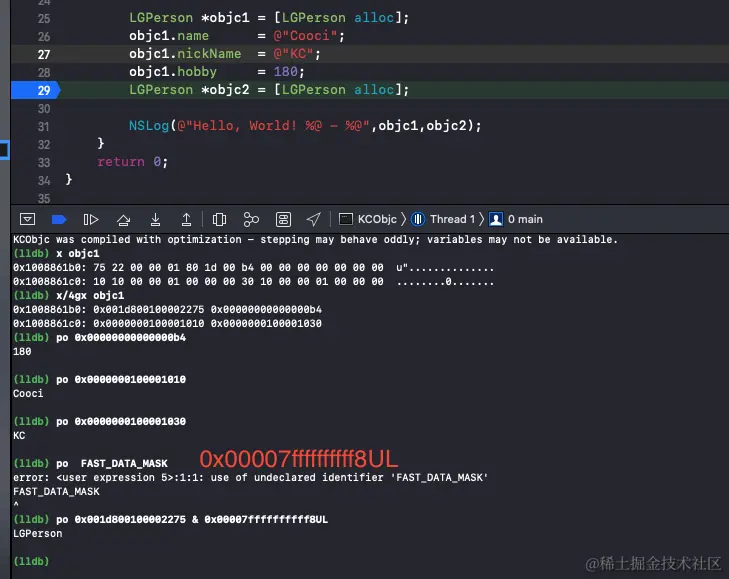Click the undeclared identifier error line
729x579 pixels.
coord(250,477)
